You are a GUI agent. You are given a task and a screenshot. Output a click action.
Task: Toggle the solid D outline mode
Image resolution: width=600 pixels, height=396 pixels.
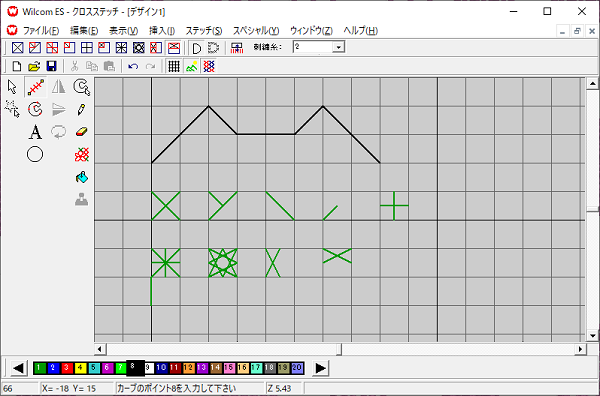(197, 48)
